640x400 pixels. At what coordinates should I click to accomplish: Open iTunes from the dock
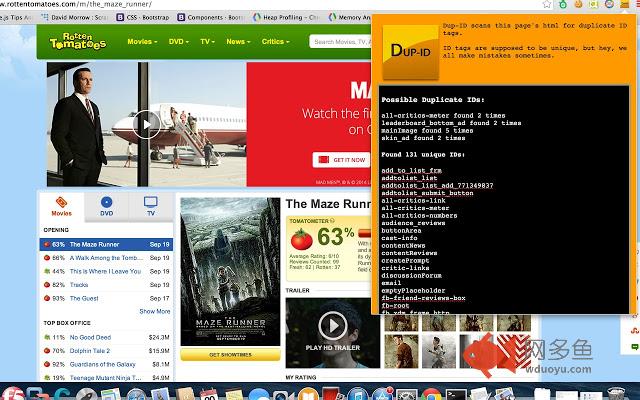[x=358, y=395]
